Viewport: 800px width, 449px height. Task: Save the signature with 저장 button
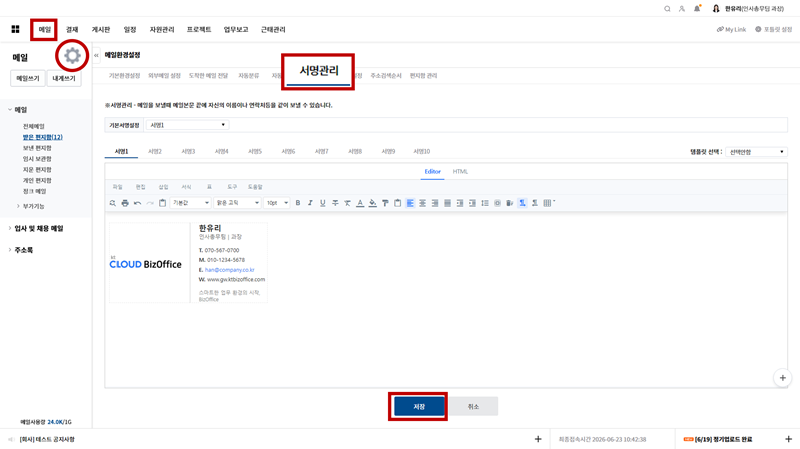click(x=419, y=407)
